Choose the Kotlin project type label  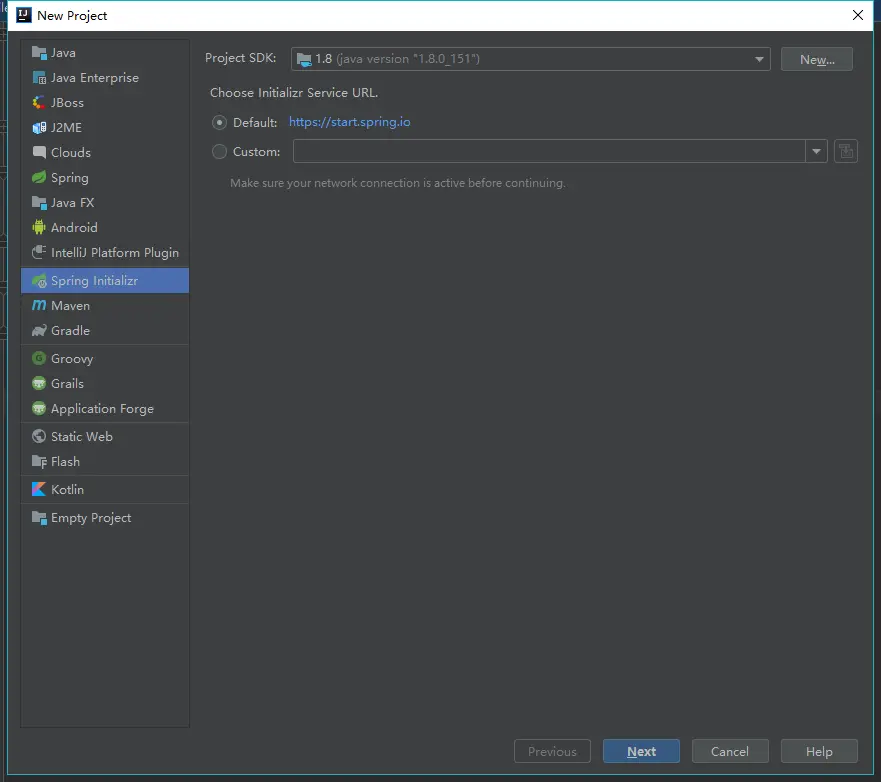67,489
